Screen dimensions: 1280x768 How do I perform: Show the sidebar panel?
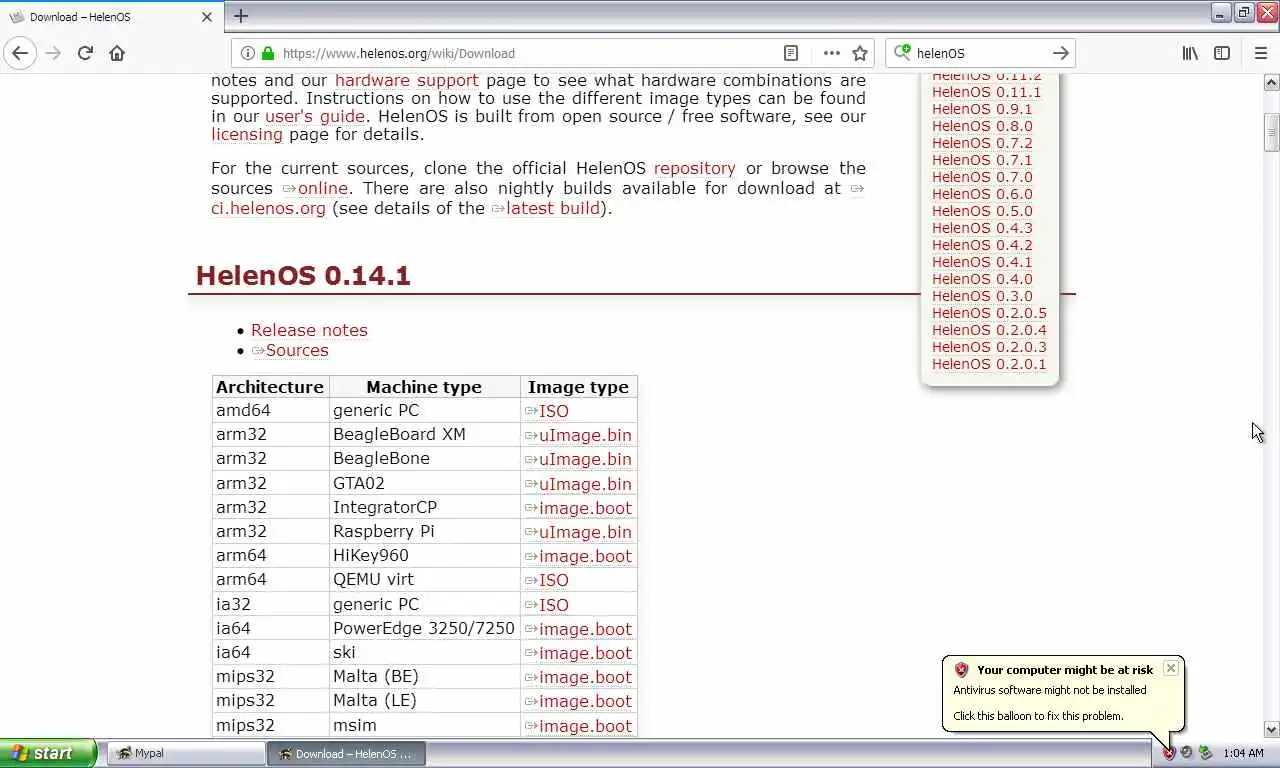(1222, 53)
